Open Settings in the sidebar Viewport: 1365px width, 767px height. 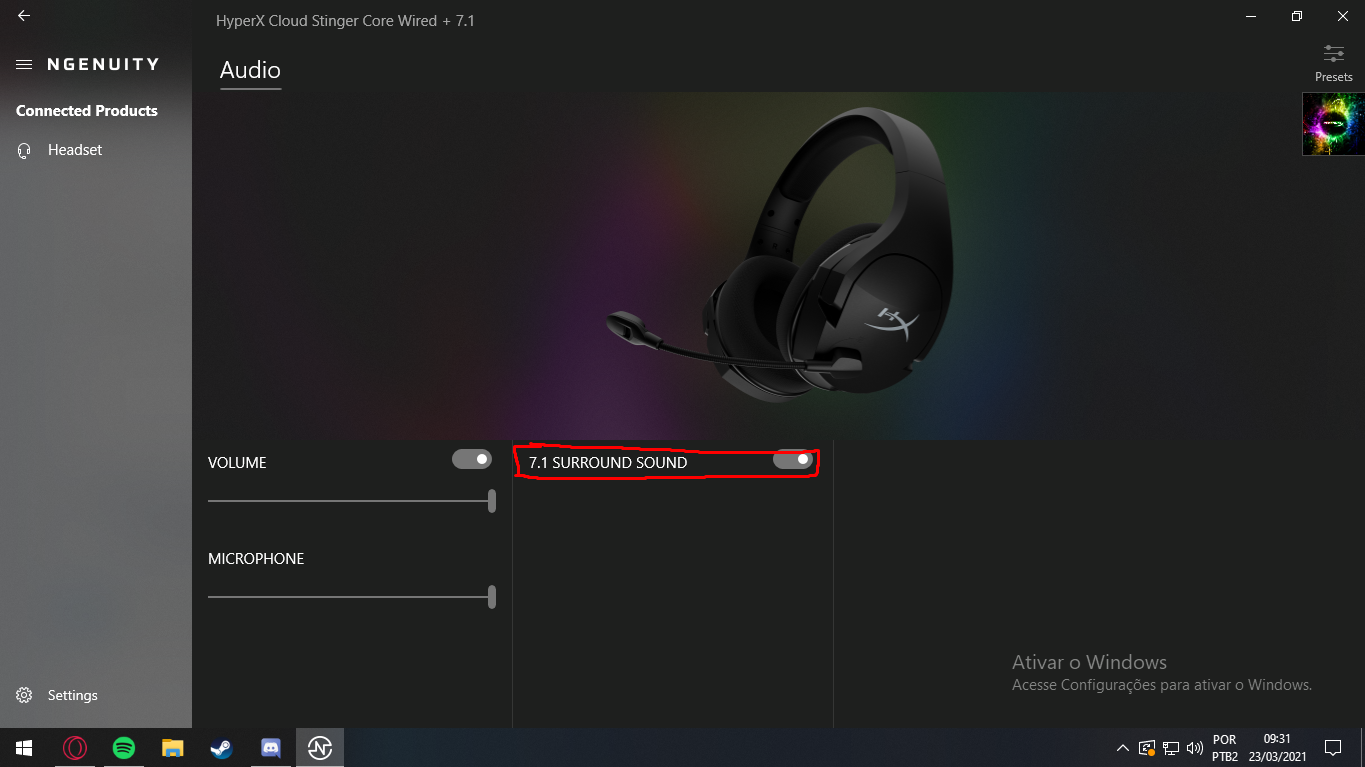coord(73,695)
